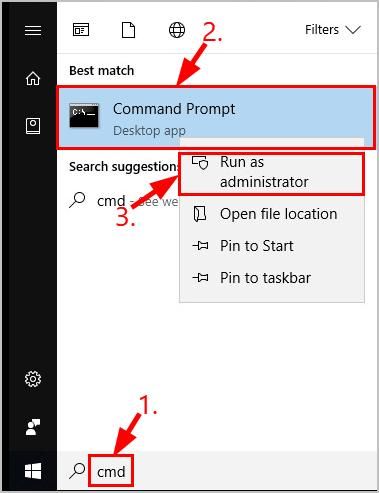Filter results by Web globe icon
The image size is (379, 493).
(177, 30)
